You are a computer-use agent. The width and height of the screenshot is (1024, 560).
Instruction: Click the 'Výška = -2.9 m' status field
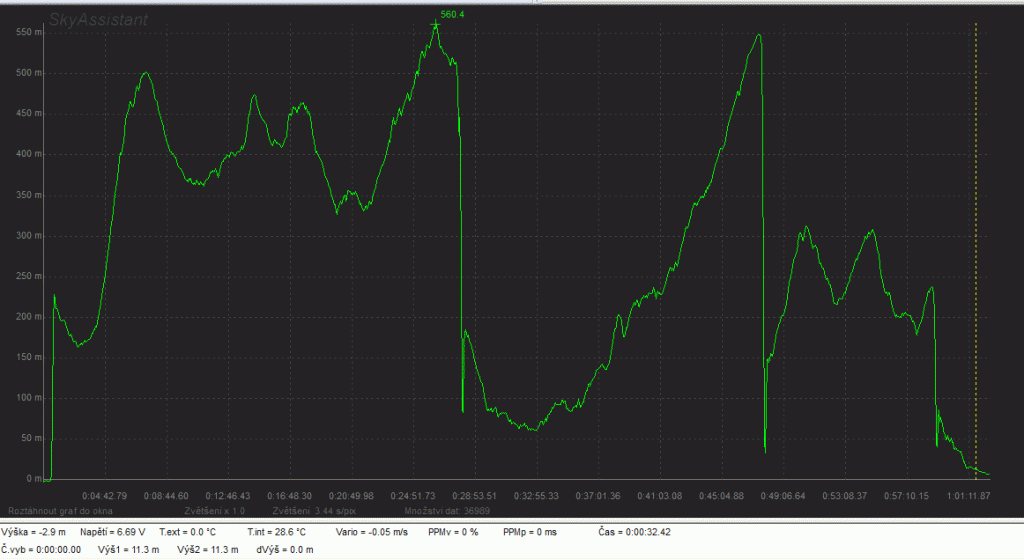coord(35,532)
